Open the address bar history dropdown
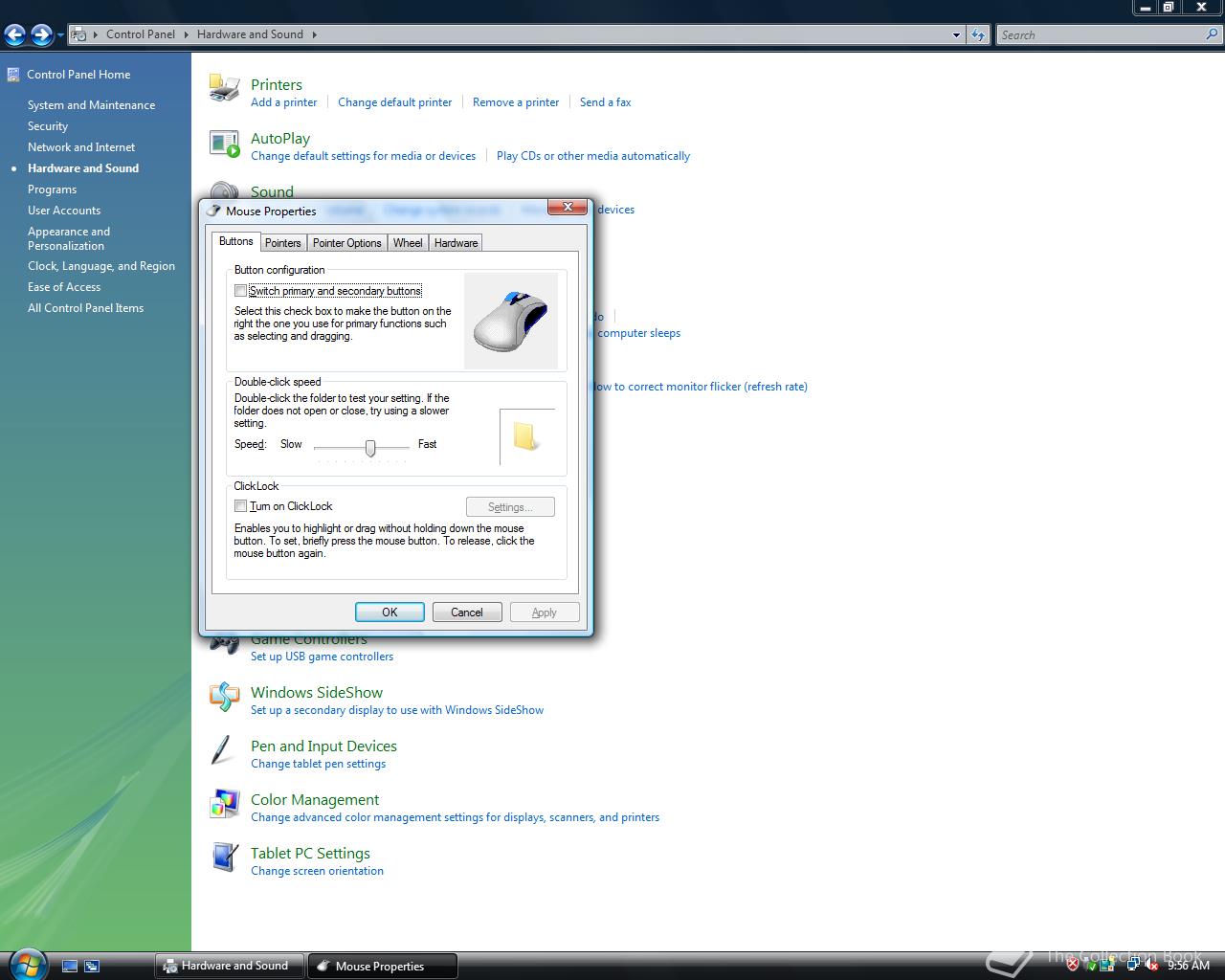1225x980 pixels. point(956,35)
